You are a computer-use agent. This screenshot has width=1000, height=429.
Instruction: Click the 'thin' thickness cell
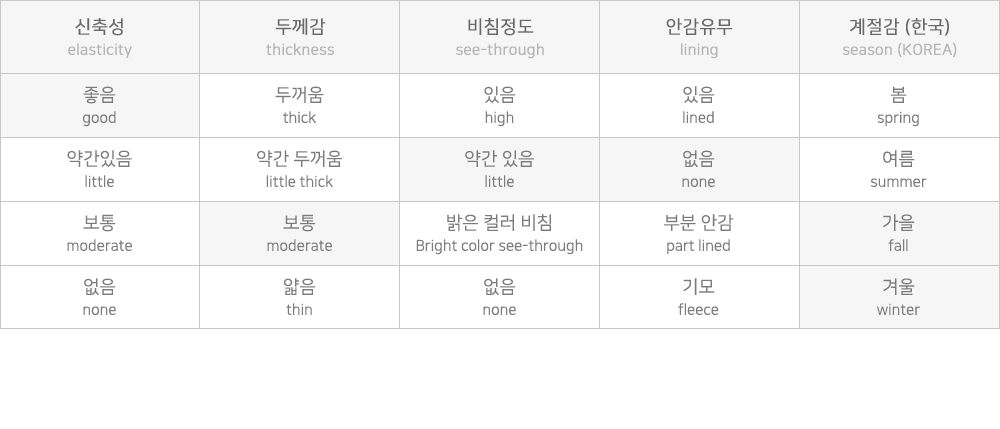tap(299, 298)
